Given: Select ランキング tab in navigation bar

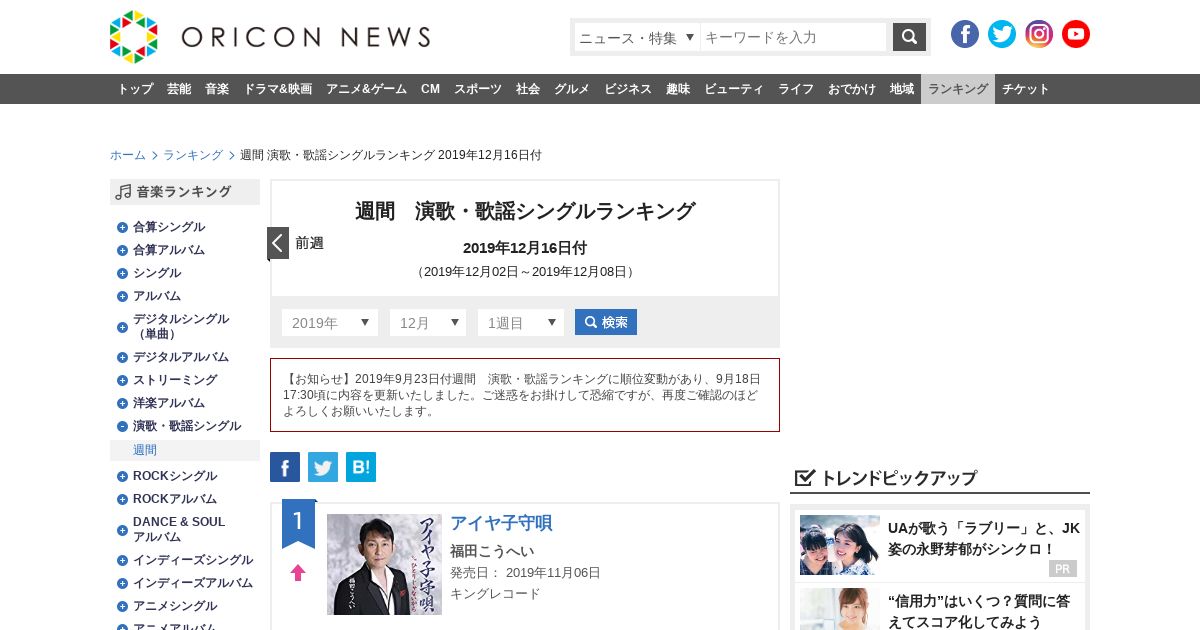Looking at the screenshot, I should [x=958, y=89].
